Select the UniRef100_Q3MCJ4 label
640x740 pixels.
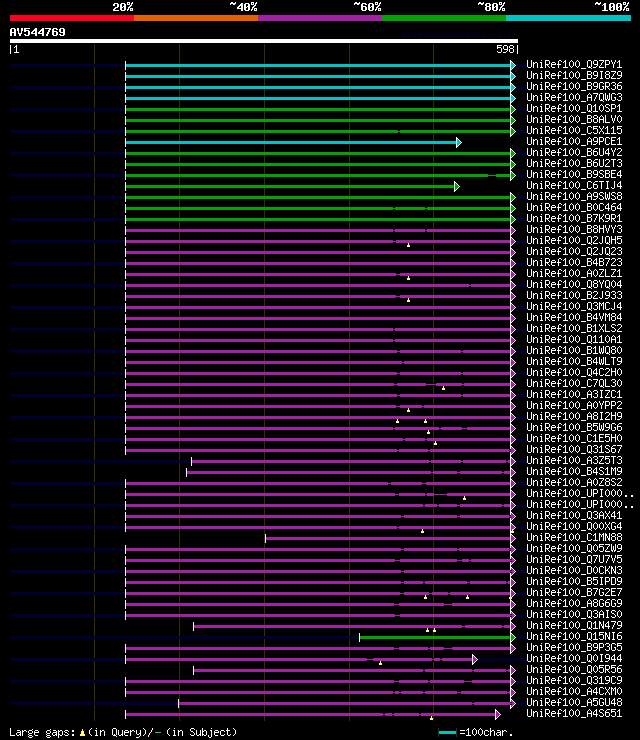coord(574,307)
